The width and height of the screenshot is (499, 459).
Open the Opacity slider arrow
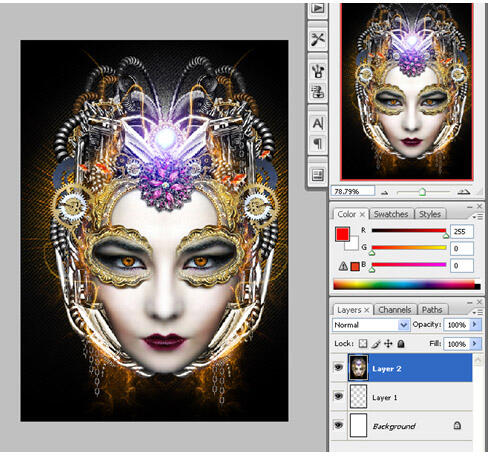click(475, 324)
